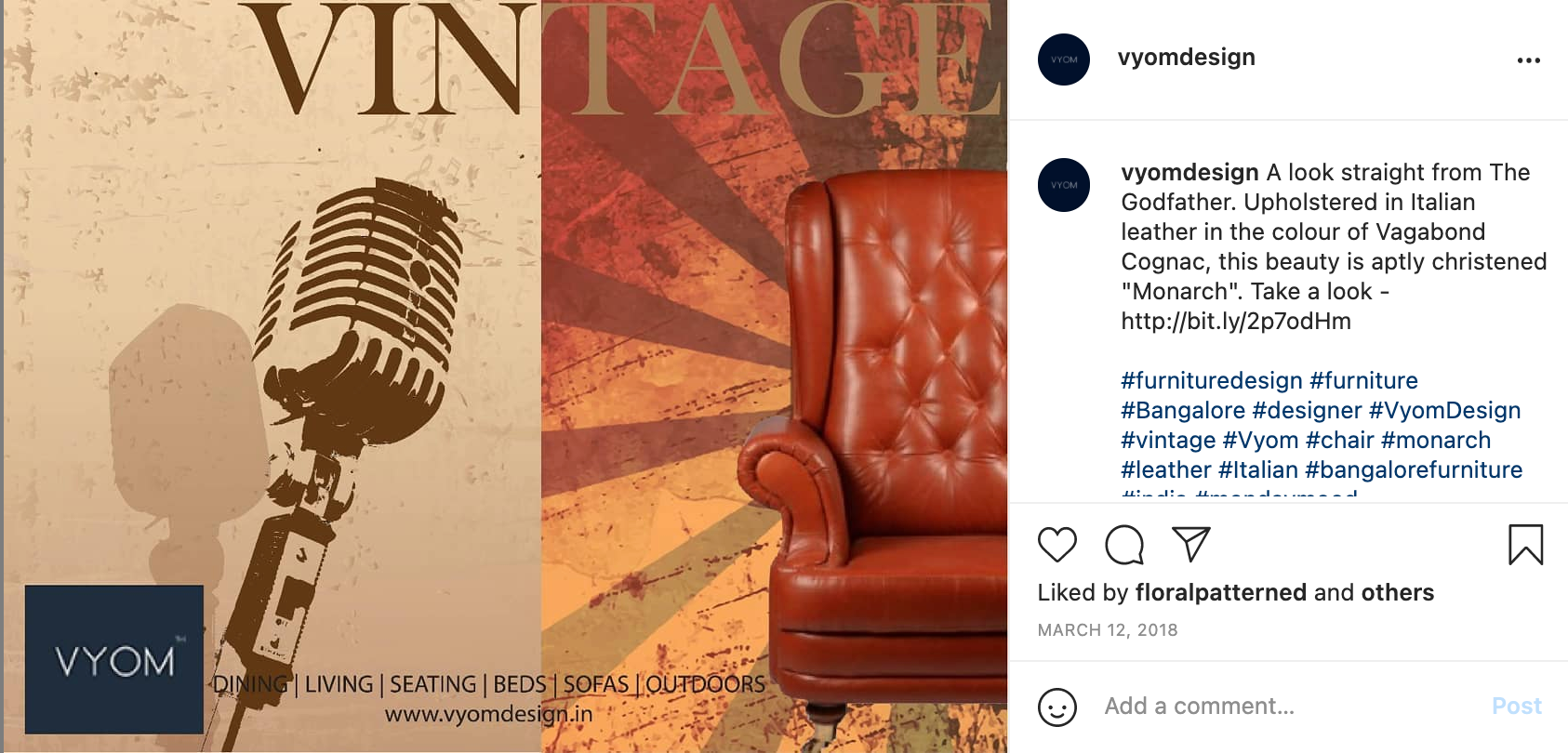Like the post with the heart icon
This screenshot has height=753, width=1568.
click(x=1056, y=545)
